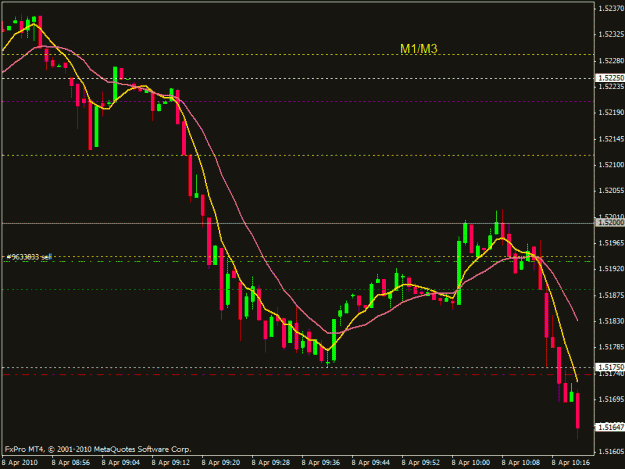Select the rightmost red candle on chart
Screen dimensions: 625x469
(x=578, y=410)
